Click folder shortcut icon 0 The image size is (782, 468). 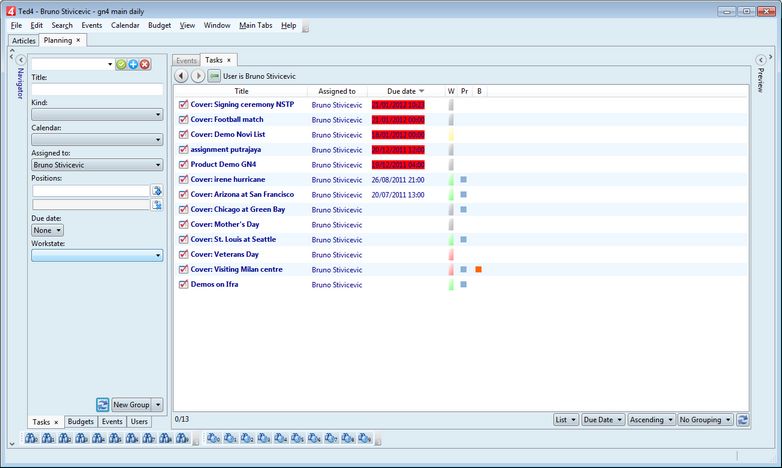214,439
